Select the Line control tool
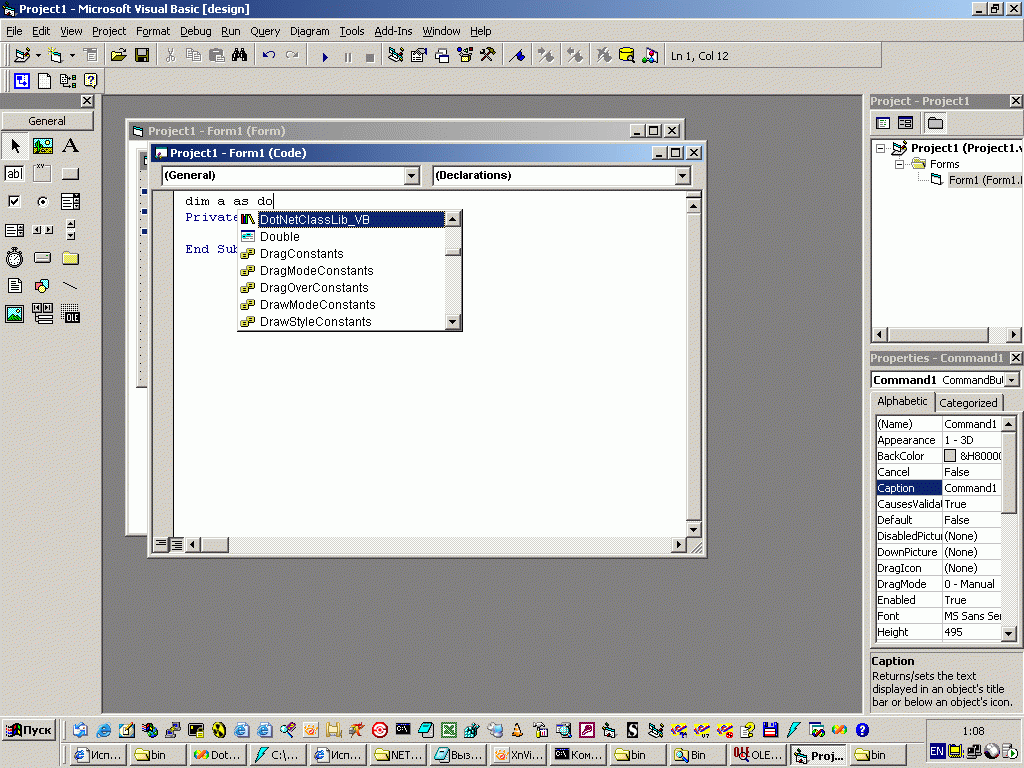Viewport: 1024px width, 768px height. tap(71, 286)
